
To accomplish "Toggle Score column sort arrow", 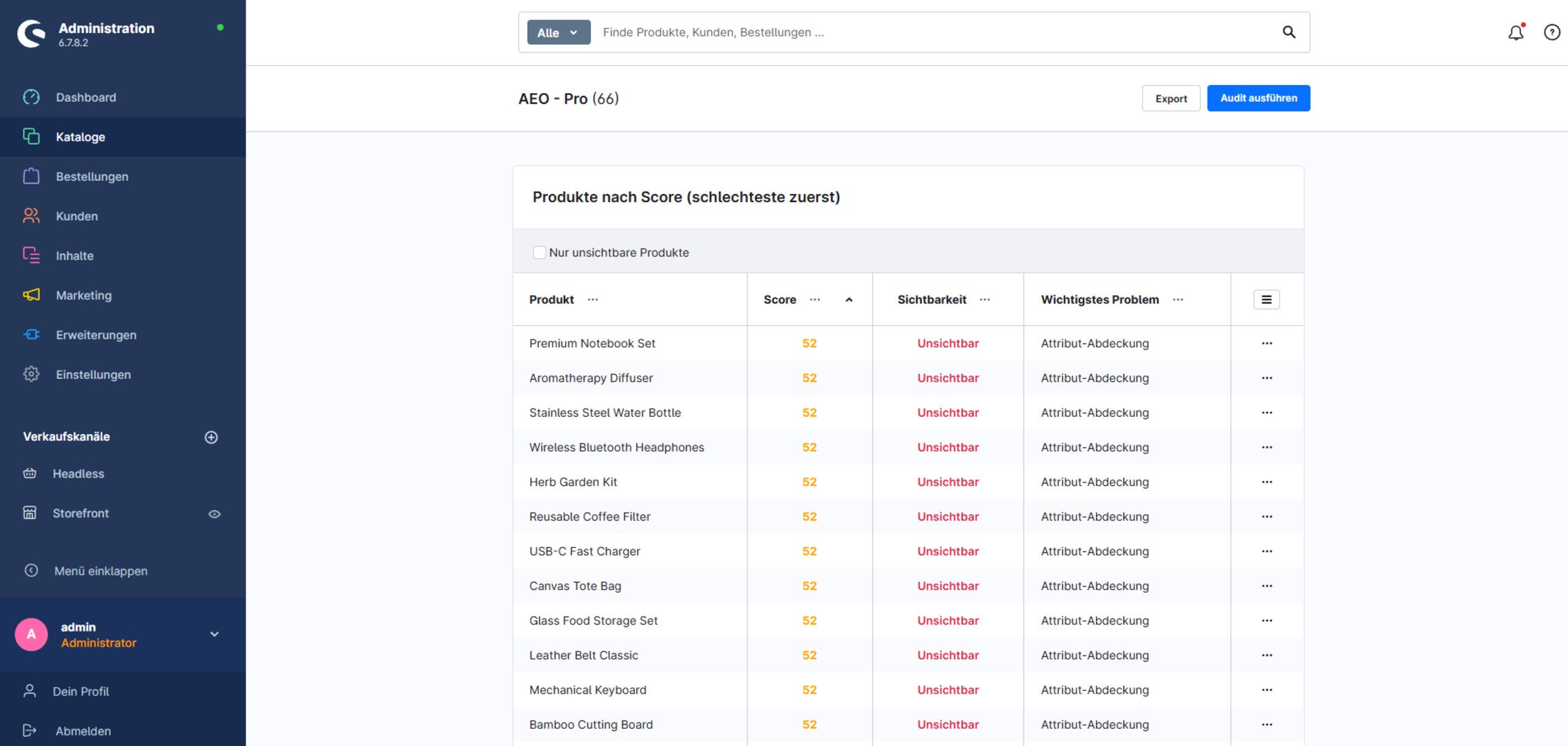I will pos(849,300).
